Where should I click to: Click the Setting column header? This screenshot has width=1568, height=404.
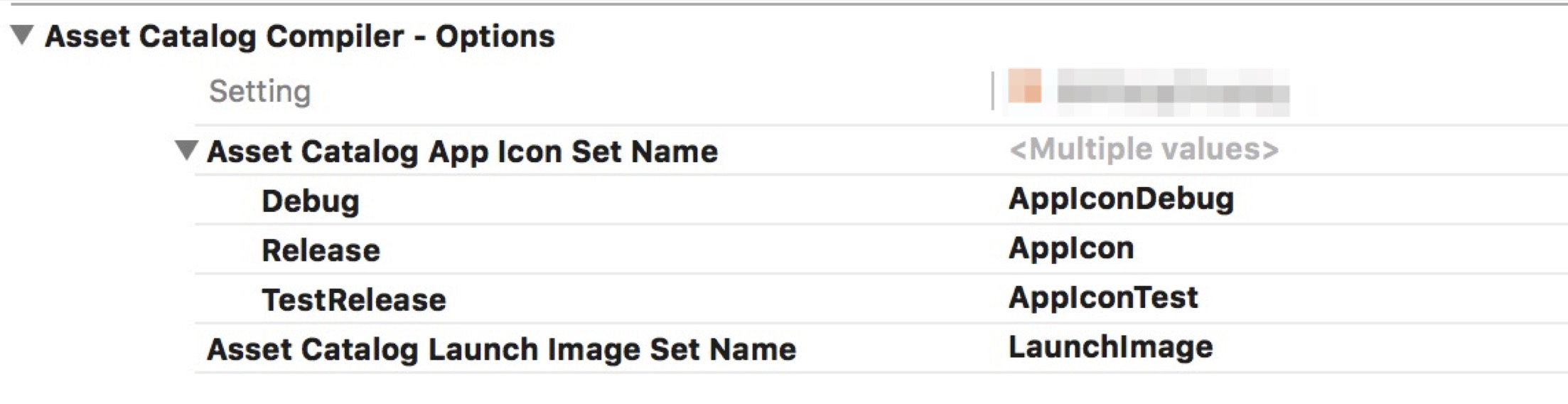pos(259,91)
